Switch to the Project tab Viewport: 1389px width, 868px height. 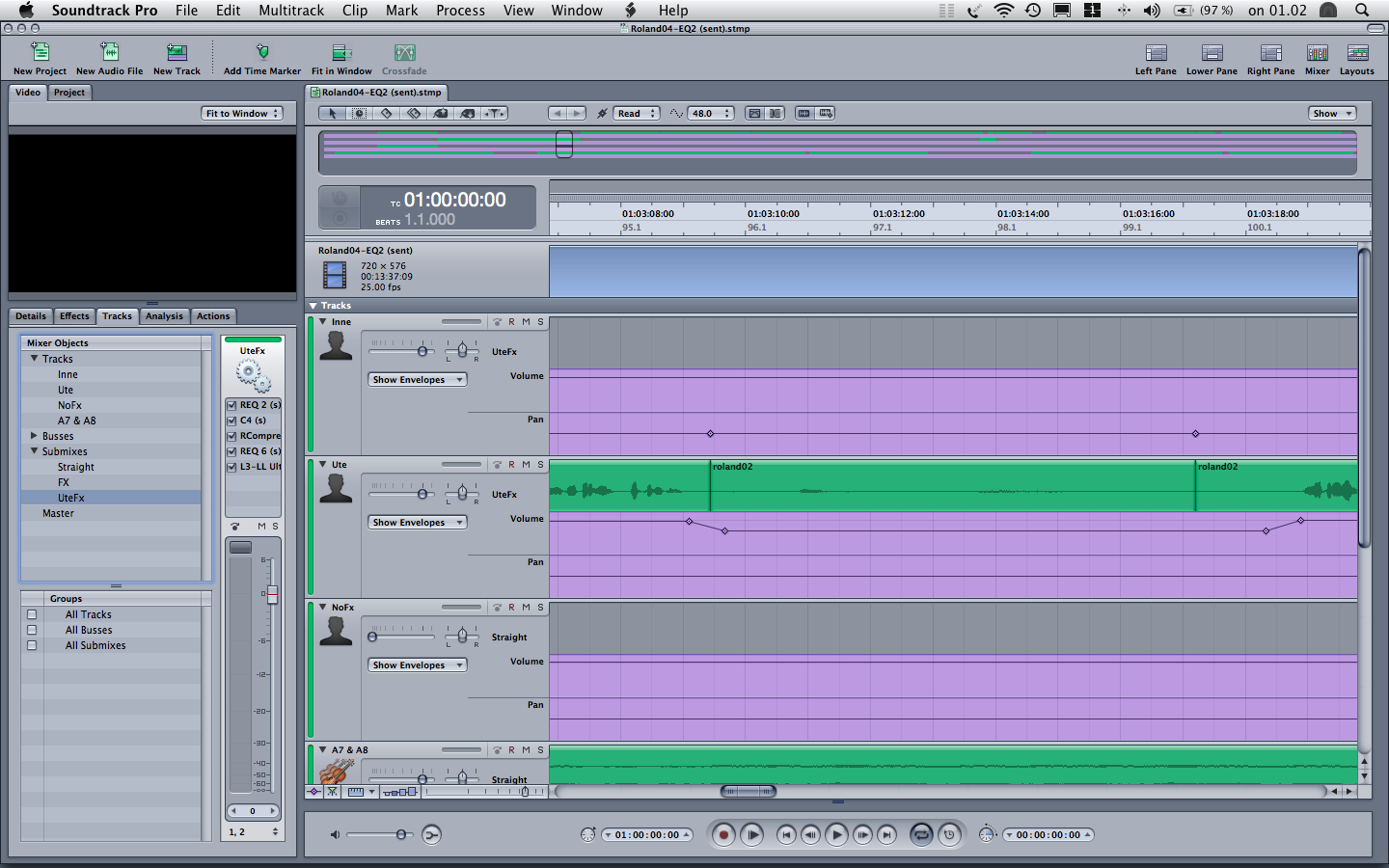[69, 93]
